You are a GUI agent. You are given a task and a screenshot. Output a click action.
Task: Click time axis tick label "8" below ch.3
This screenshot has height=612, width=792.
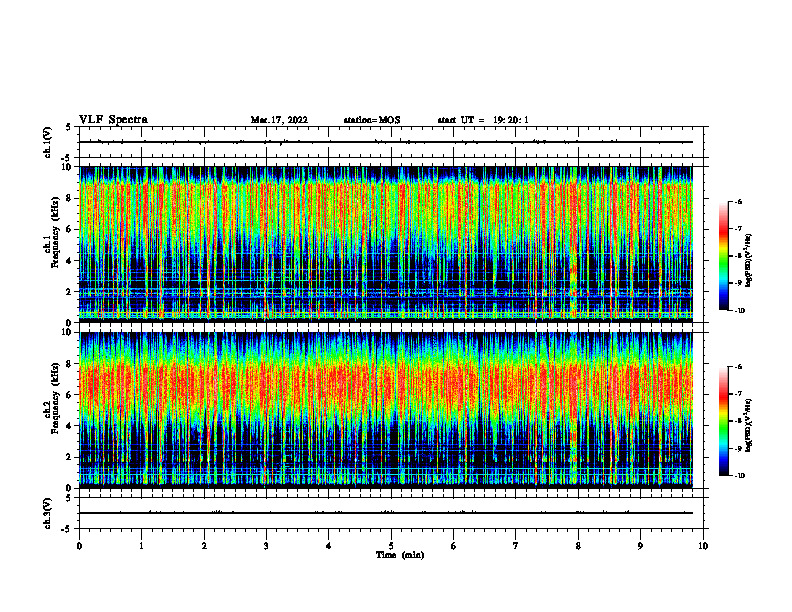click(578, 546)
